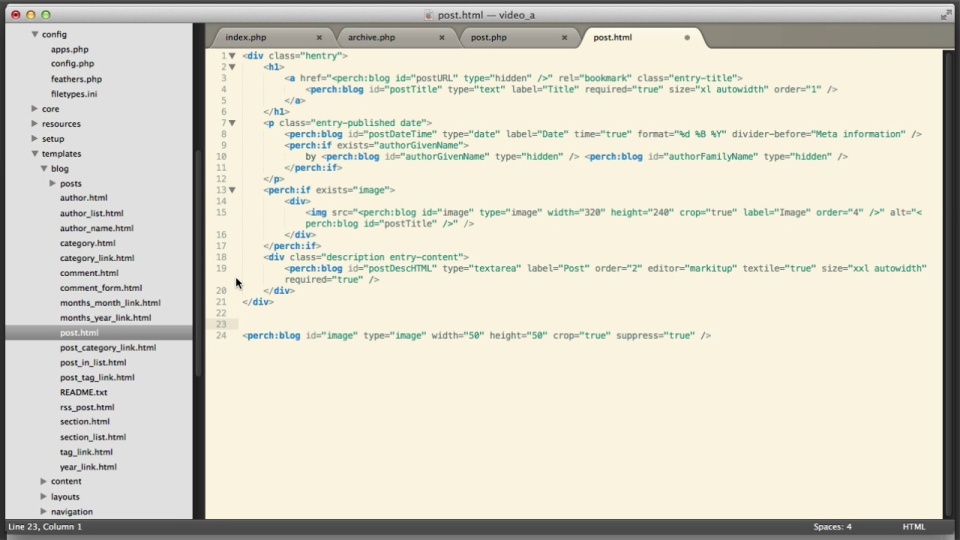The height and width of the screenshot is (540, 960).
Task: Open author_name.html file
Action: coord(97,228)
